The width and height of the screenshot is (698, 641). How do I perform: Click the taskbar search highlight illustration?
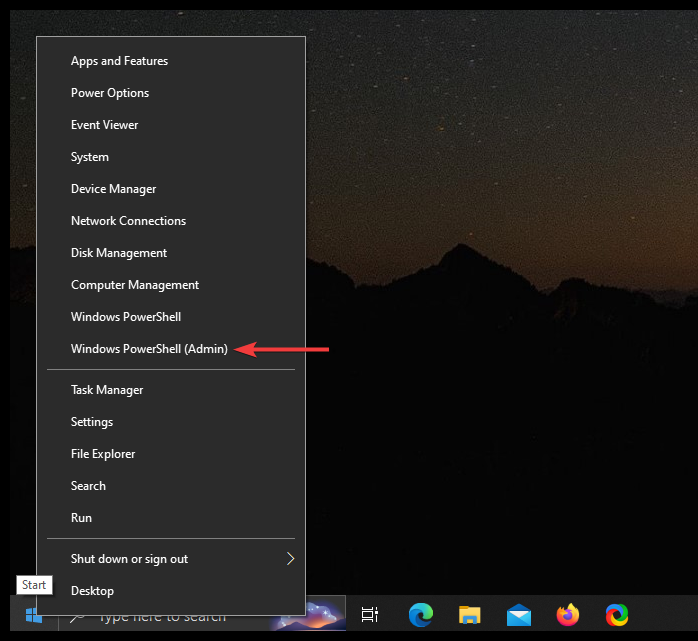[x=326, y=616]
